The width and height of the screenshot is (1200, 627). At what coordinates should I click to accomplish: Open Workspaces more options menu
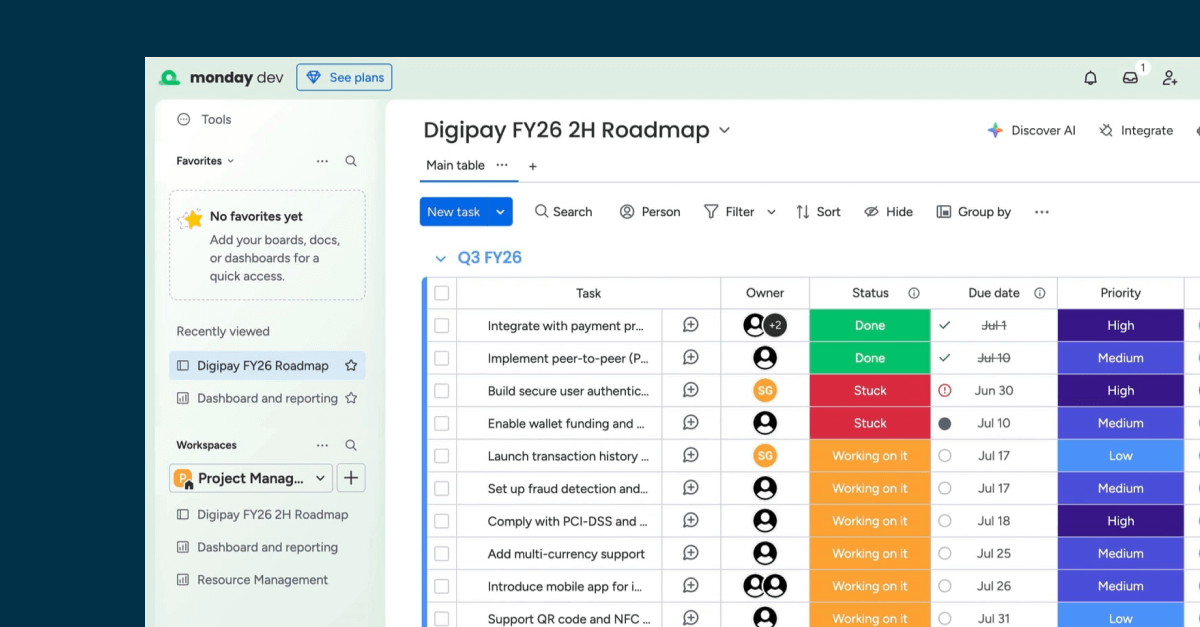click(322, 445)
